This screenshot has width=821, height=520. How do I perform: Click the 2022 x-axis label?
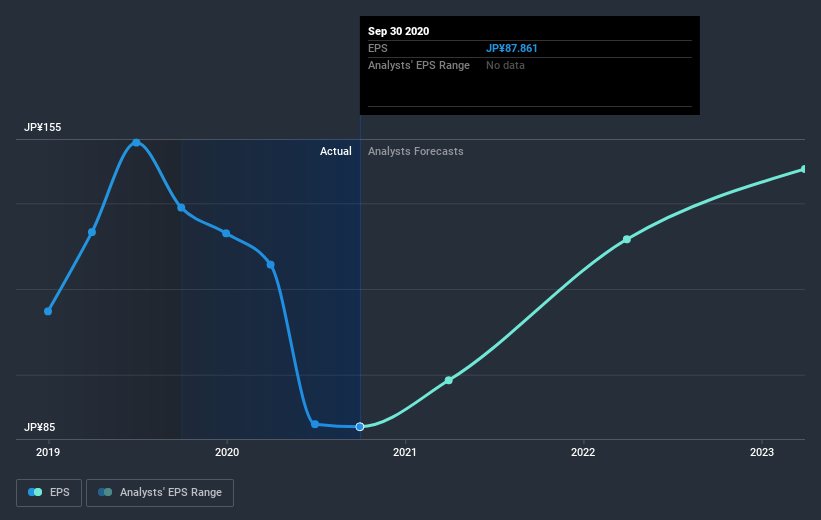click(x=583, y=452)
